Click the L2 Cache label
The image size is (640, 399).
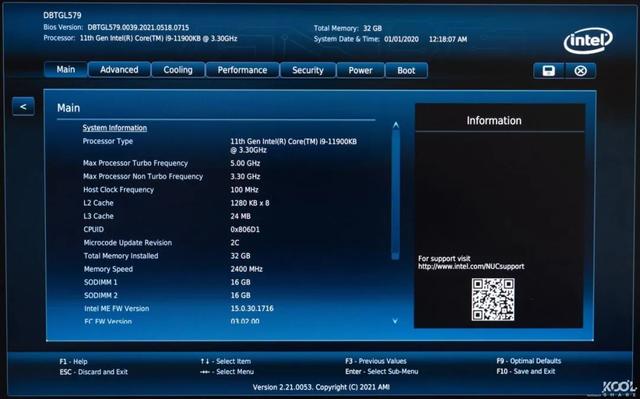98,203
